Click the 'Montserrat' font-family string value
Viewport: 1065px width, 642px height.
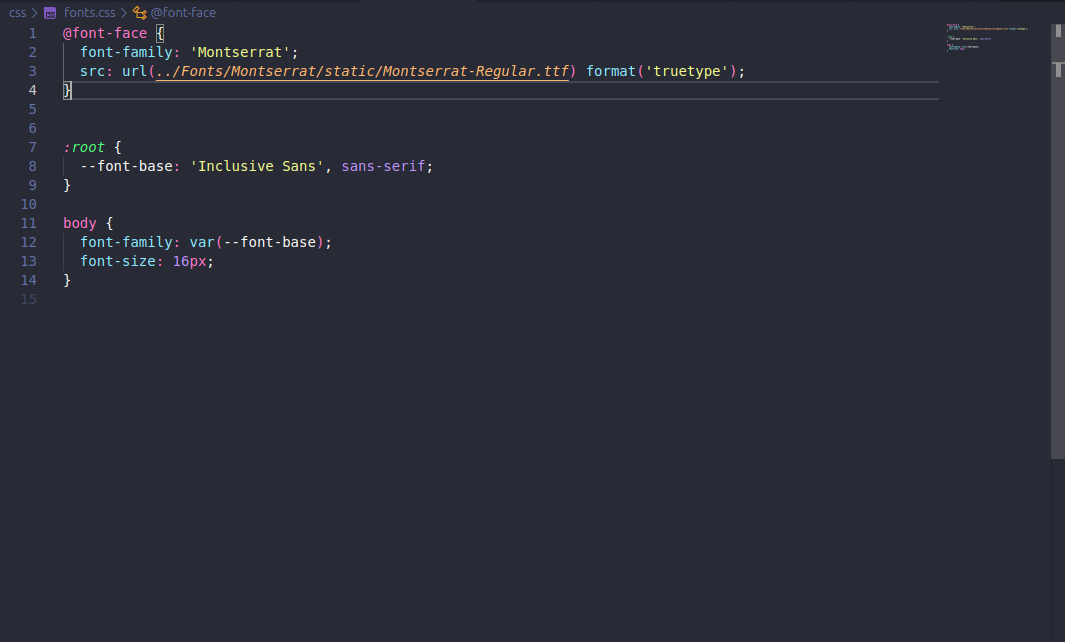click(x=244, y=52)
